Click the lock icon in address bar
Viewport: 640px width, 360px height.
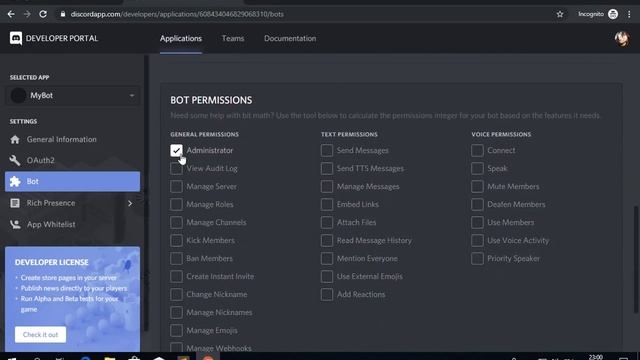[x=62, y=14]
